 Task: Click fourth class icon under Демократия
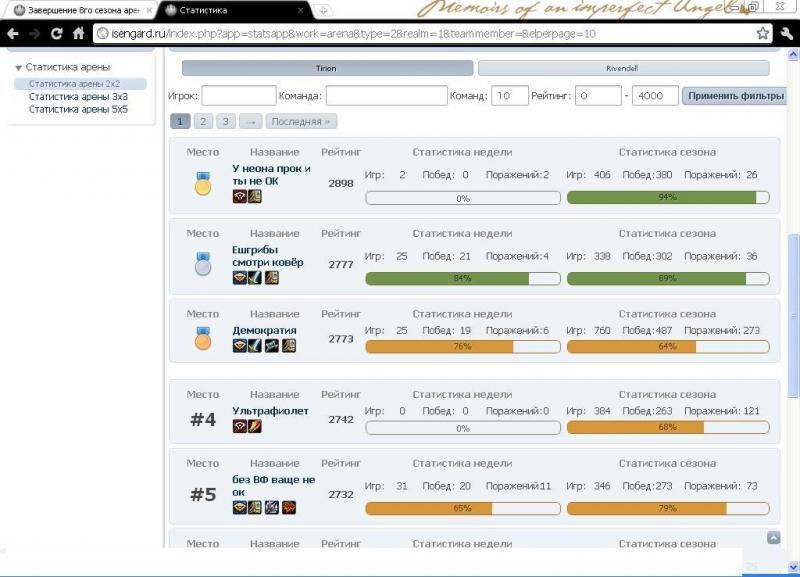[289, 345]
